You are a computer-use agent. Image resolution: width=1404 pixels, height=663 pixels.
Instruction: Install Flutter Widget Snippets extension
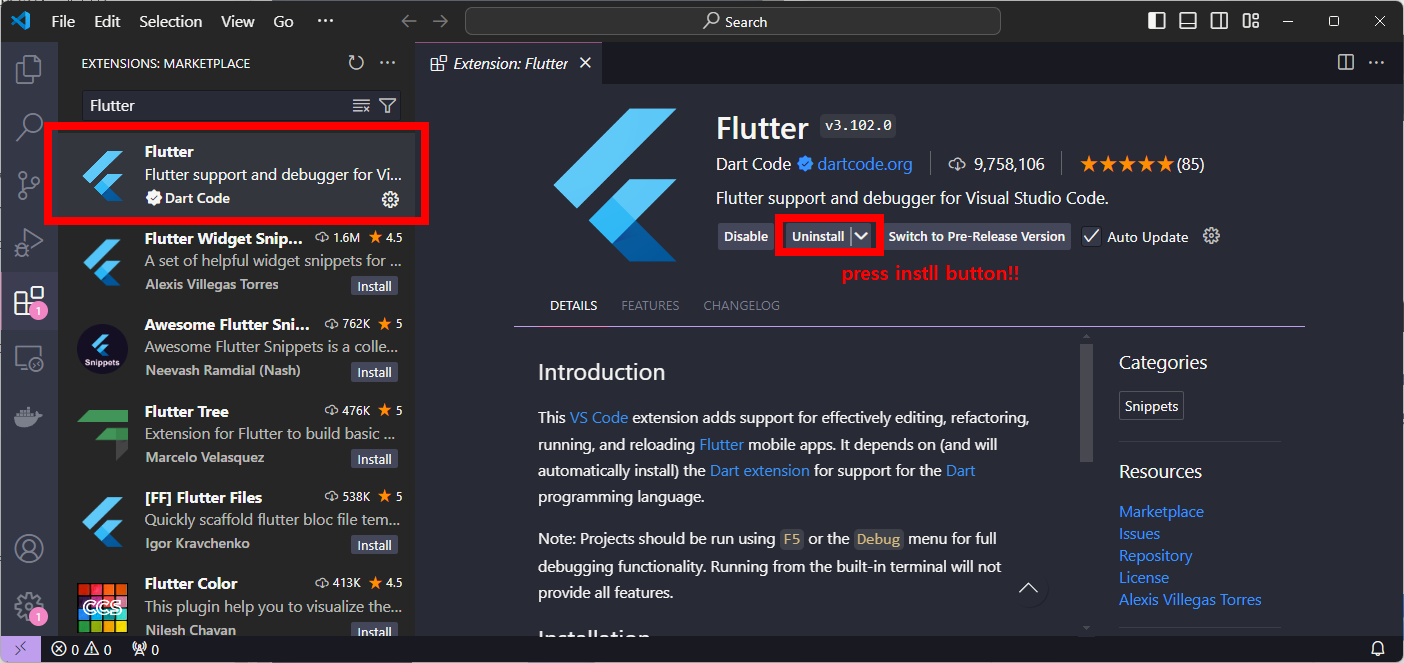click(x=374, y=286)
